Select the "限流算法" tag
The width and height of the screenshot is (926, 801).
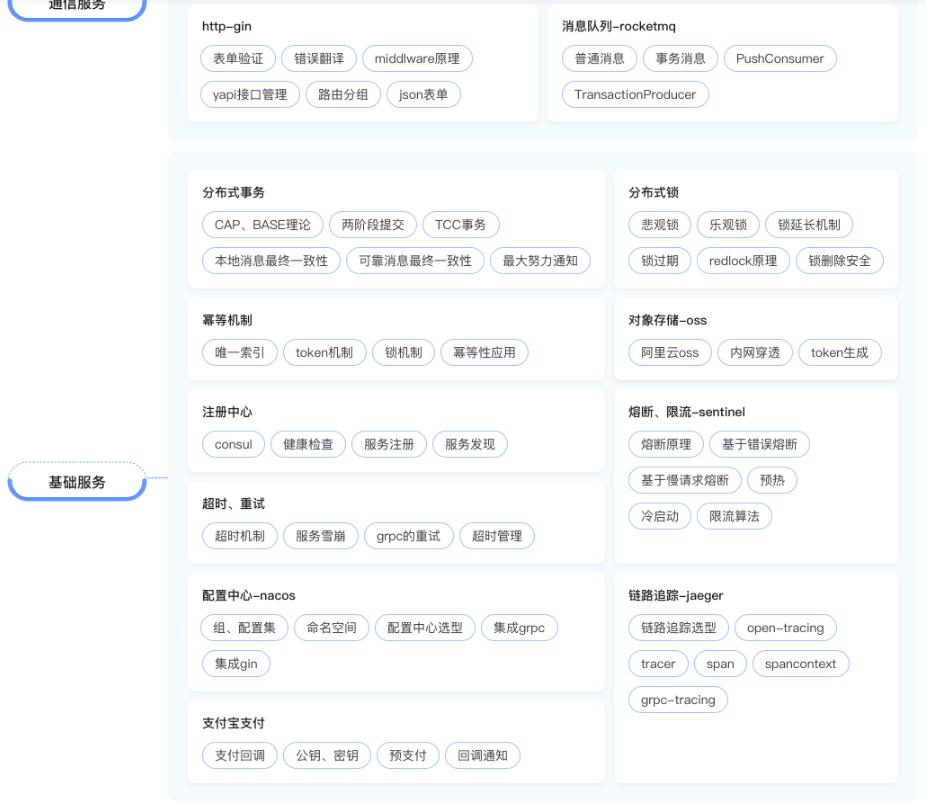click(734, 516)
